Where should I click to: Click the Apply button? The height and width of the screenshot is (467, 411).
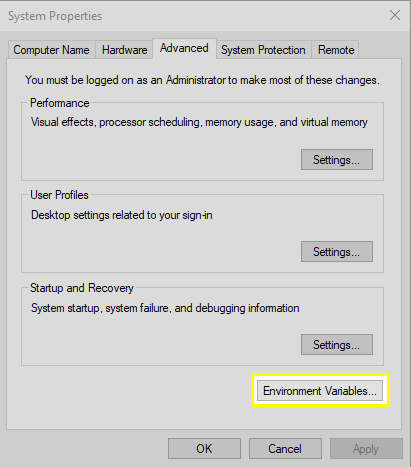point(366,449)
